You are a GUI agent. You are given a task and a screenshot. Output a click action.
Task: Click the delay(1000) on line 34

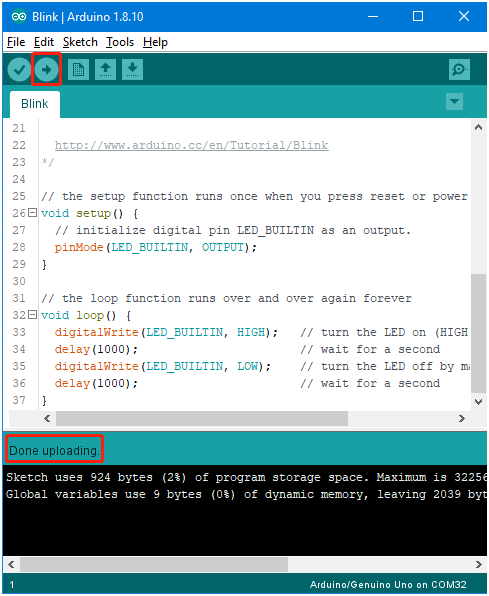pyautogui.click(x=96, y=349)
